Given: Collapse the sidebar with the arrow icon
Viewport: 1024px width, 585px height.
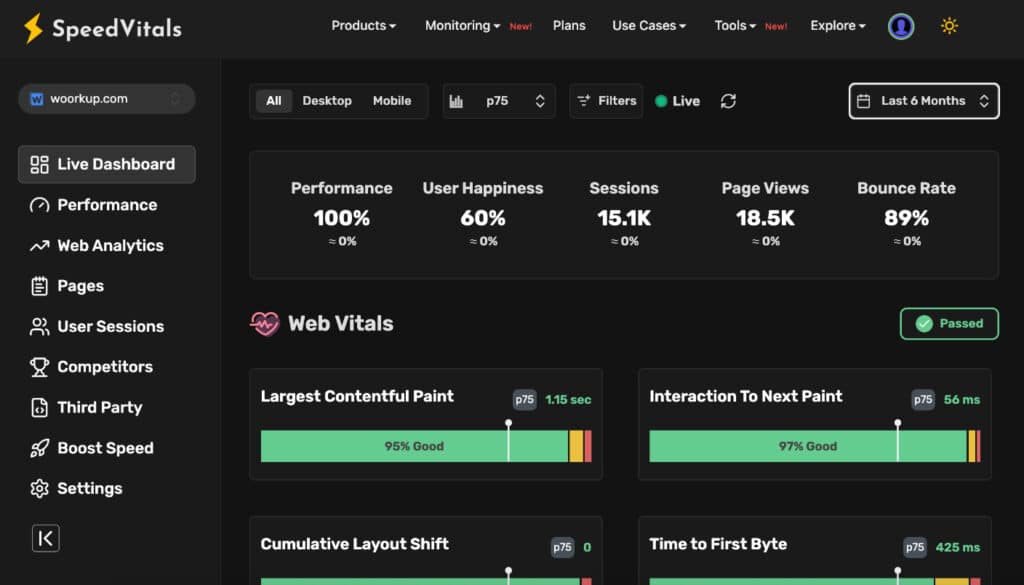Looking at the screenshot, I should 46,538.
